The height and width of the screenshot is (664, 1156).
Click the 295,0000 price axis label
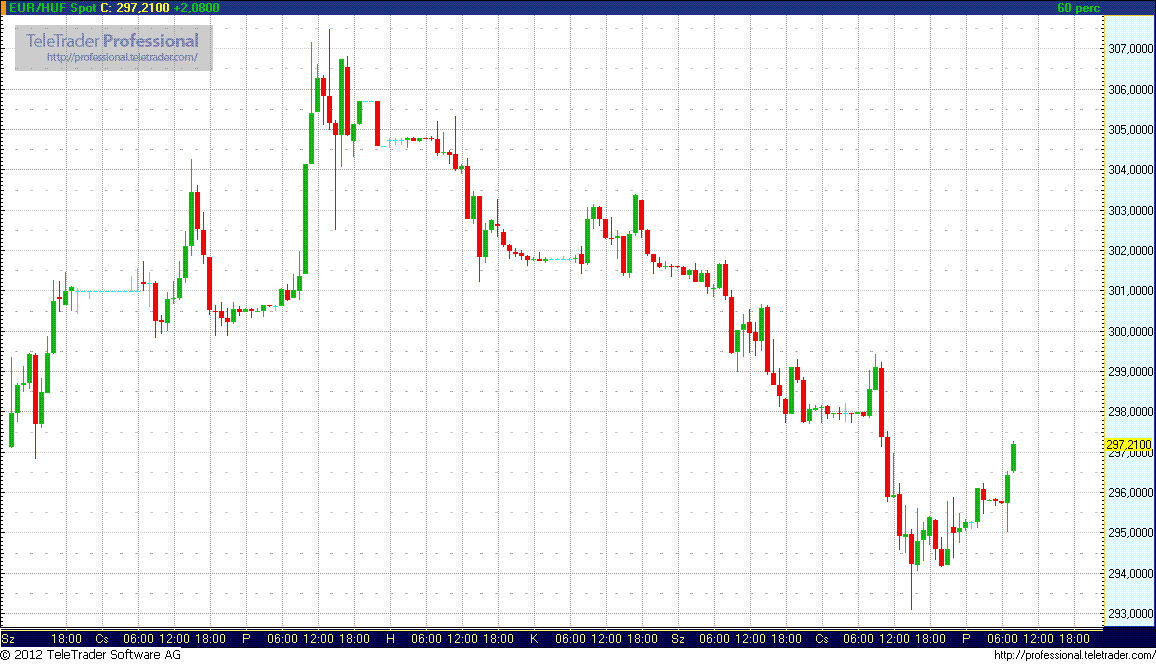(1131, 533)
